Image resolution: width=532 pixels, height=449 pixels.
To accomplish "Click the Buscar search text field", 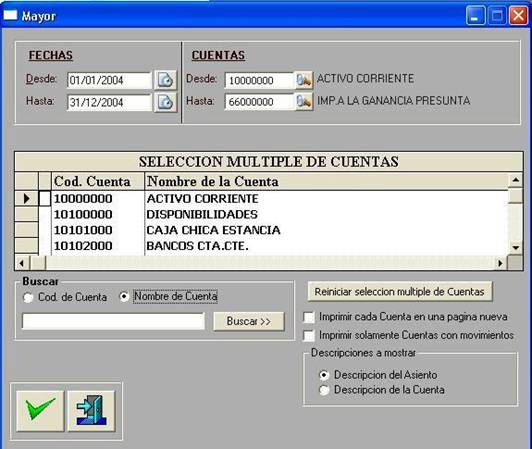I will pos(113,321).
